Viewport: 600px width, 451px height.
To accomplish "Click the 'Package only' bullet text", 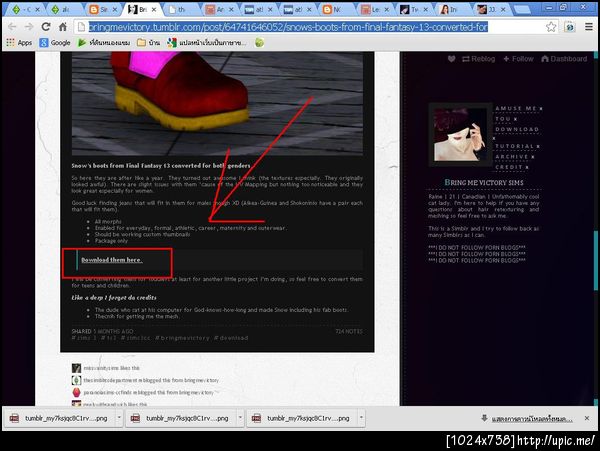I will click(111, 241).
